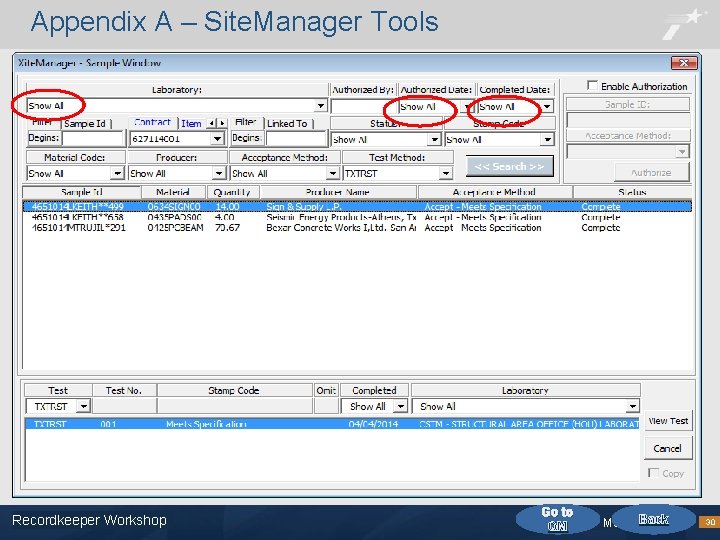Open the Test Method TXTRST dropdown
The image size is (720, 540).
point(445,174)
